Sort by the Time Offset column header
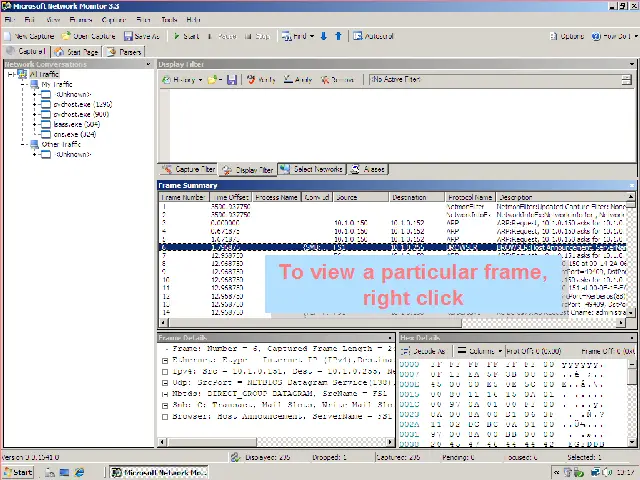The image size is (640, 480). pos(230,197)
